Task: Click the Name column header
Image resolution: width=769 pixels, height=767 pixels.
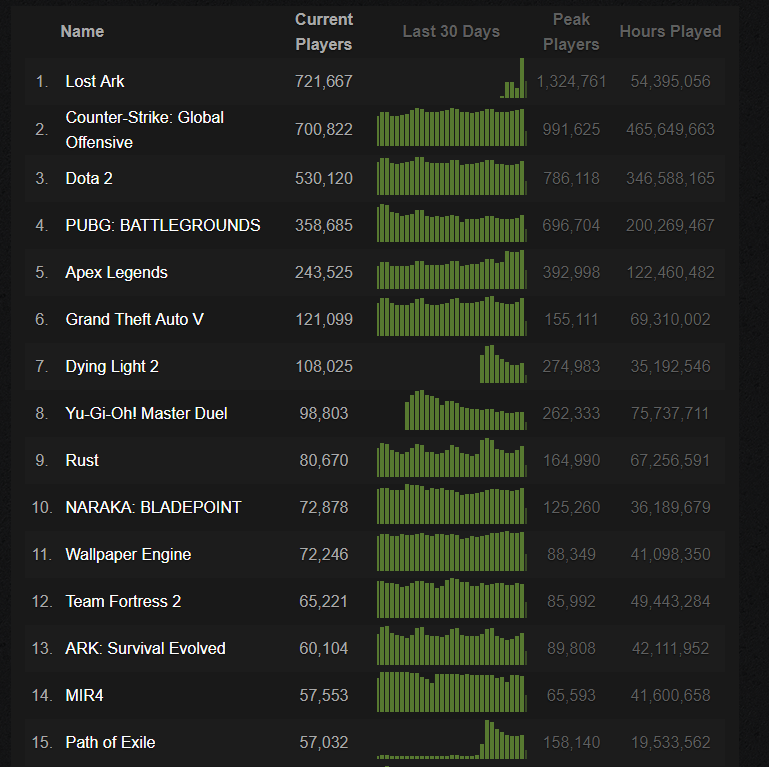Action: (x=82, y=32)
